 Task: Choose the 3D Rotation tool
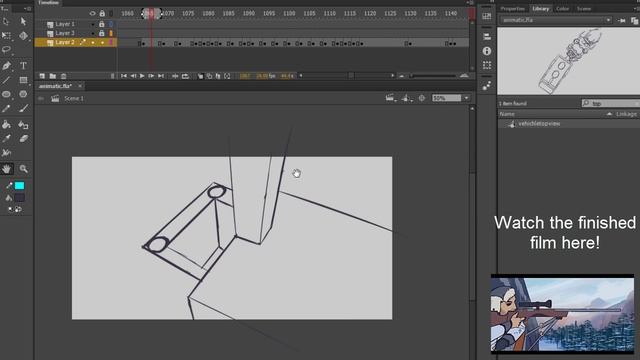click(x=23, y=36)
